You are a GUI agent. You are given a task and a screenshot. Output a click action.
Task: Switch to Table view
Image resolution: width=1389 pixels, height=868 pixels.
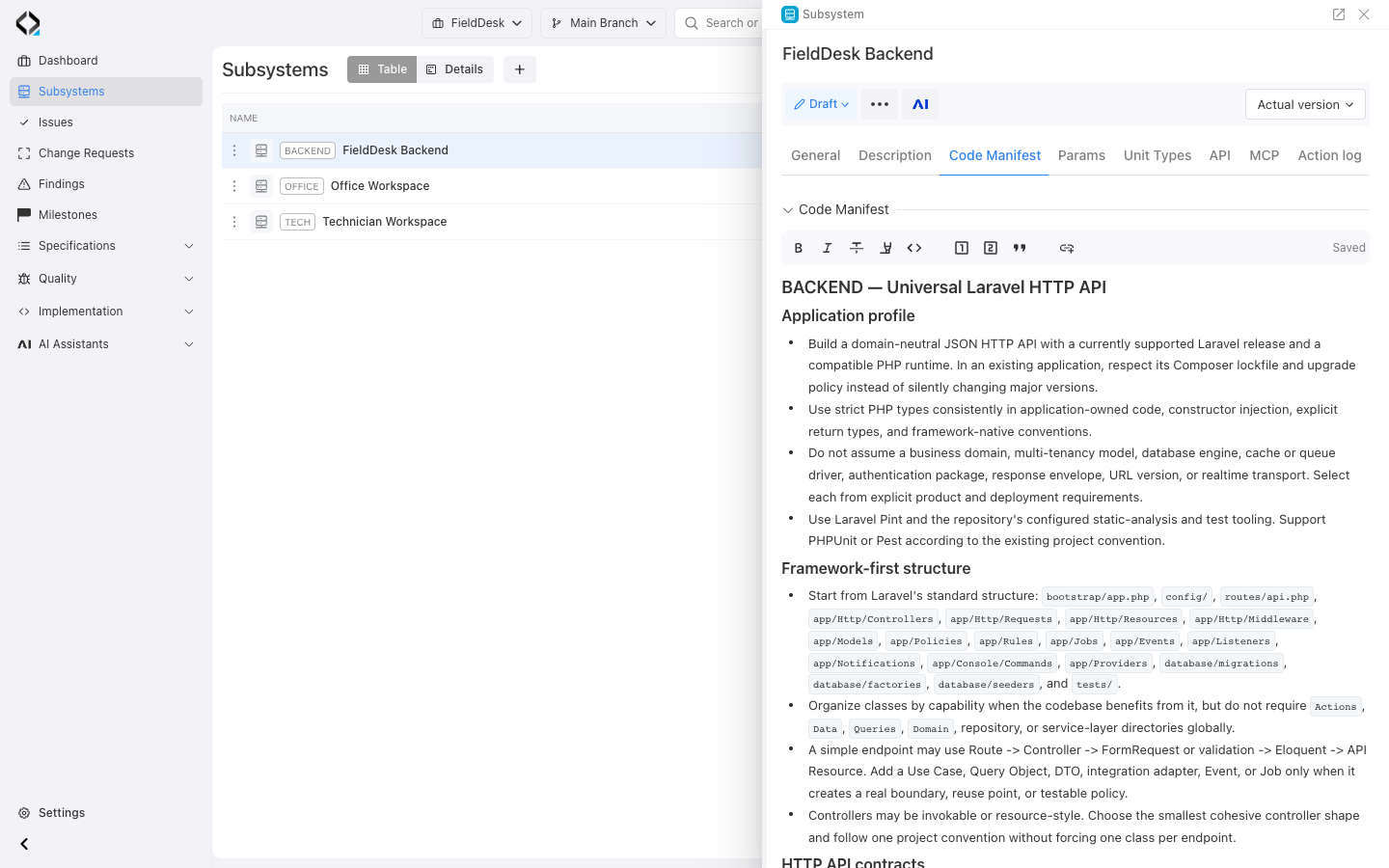[x=382, y=69]
